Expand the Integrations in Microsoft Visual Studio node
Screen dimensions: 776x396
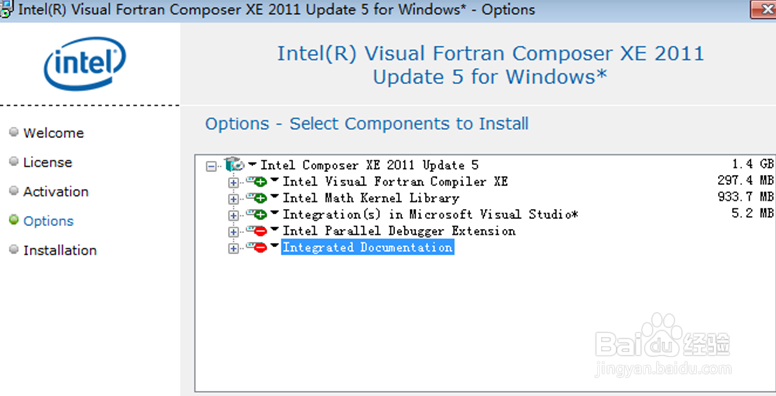point(233,215)
